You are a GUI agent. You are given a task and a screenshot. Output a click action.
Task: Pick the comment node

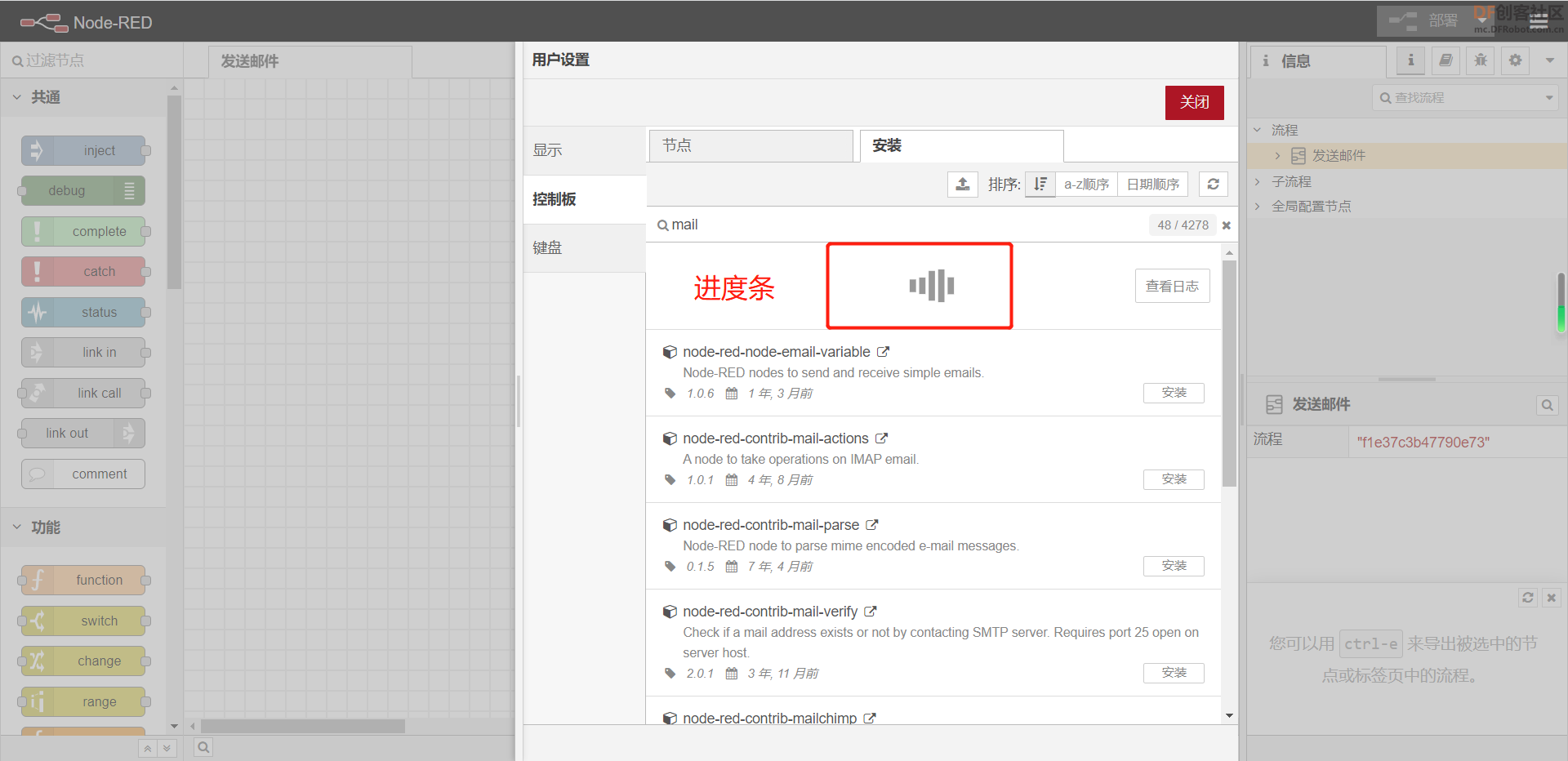pyautogui.click(x=83, y=474)
